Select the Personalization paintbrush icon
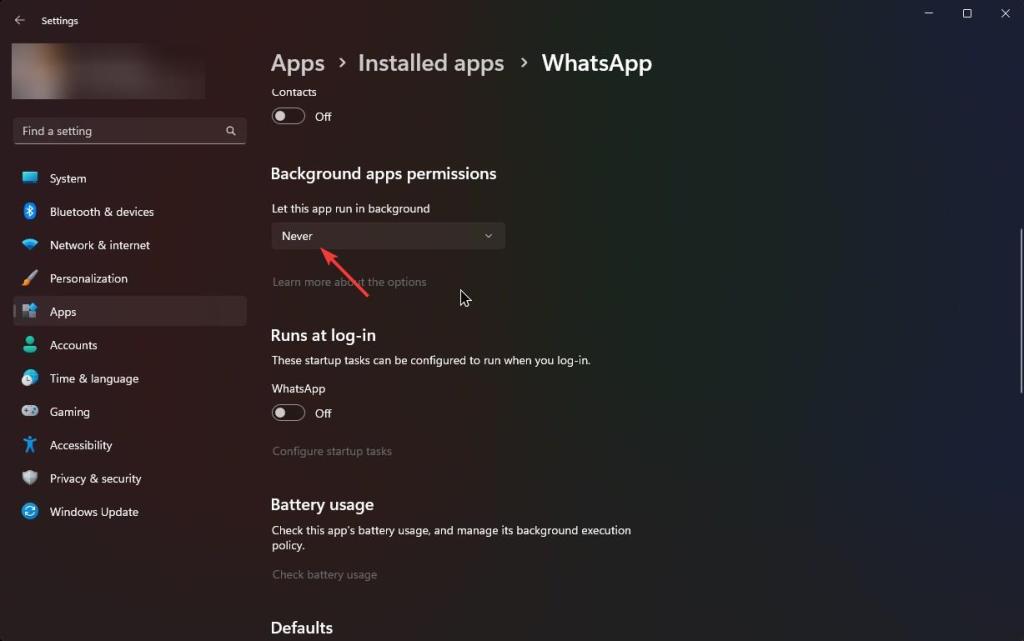Screen dimensions: 1024x641 point(30,278)
